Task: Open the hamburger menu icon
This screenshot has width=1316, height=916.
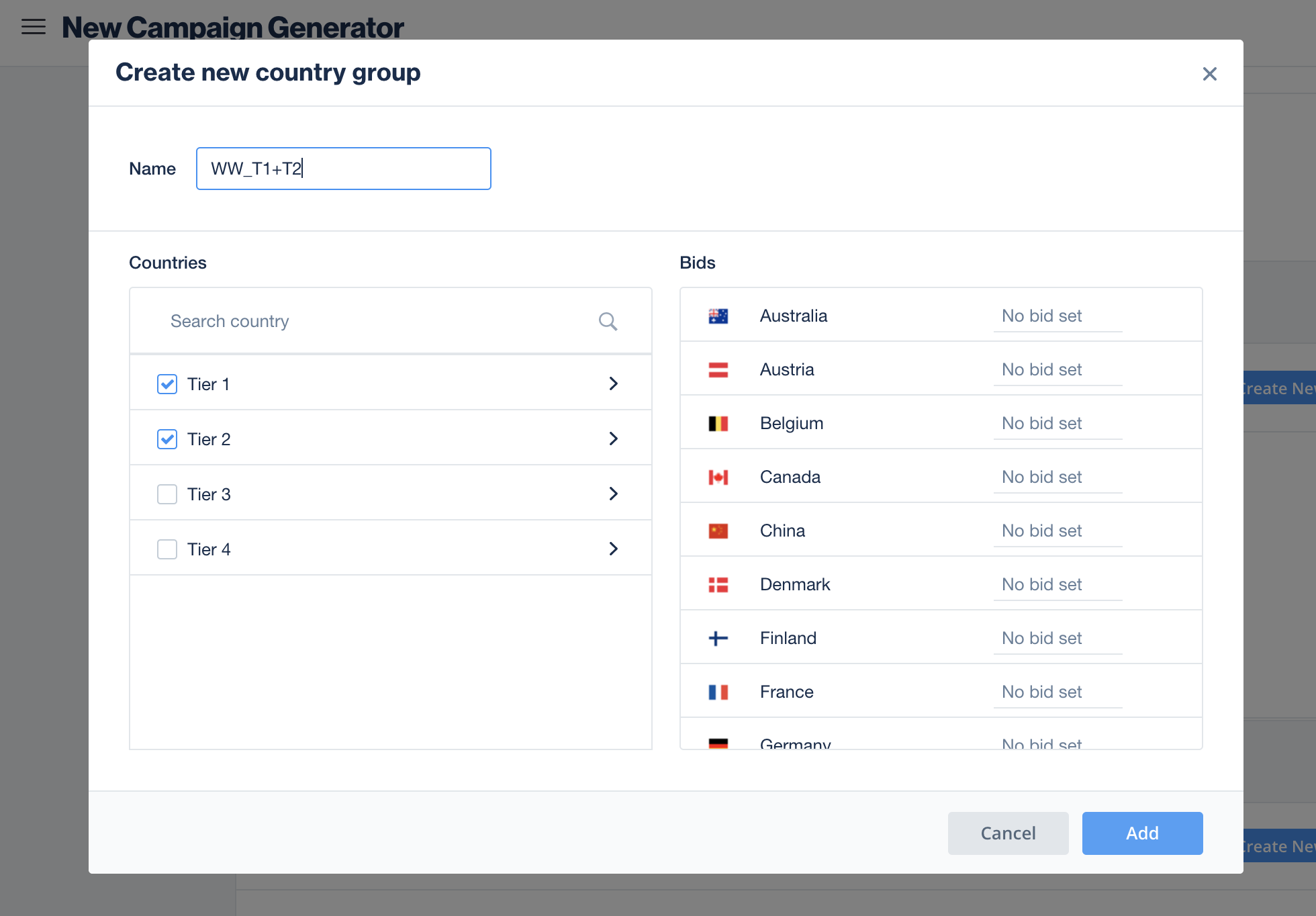Action: click(34, 27)
